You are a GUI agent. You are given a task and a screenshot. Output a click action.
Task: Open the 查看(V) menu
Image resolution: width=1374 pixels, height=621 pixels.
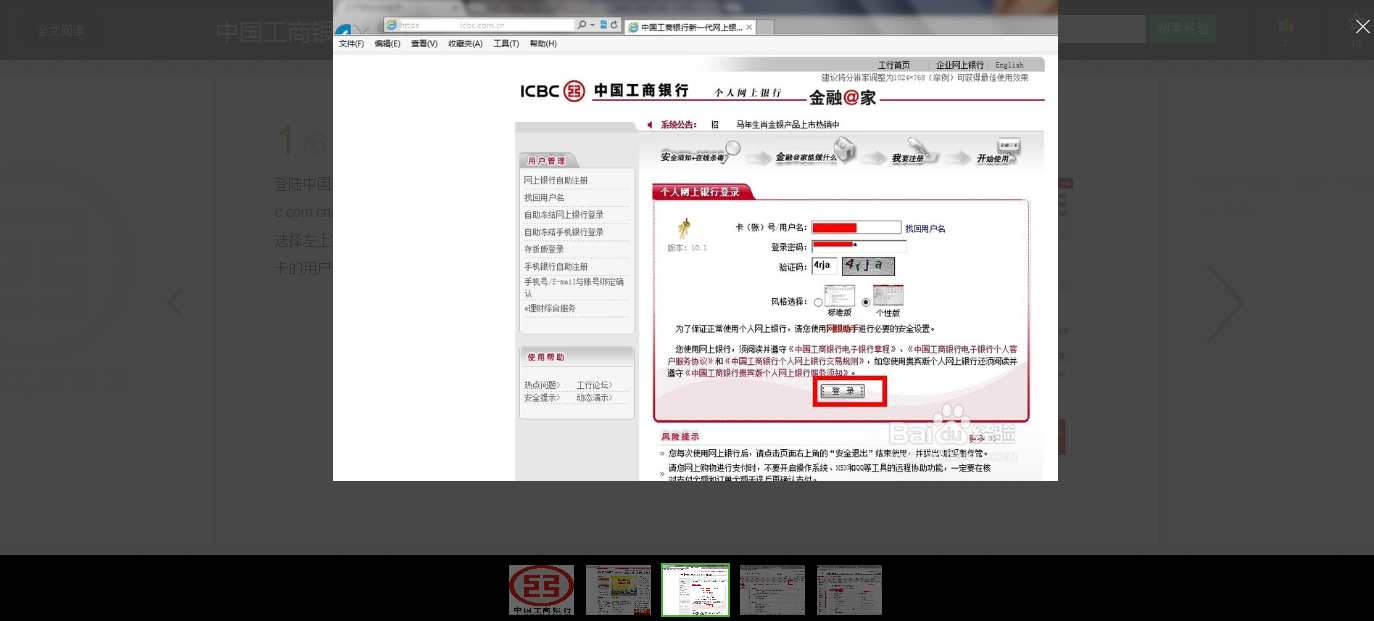(424, 44)
